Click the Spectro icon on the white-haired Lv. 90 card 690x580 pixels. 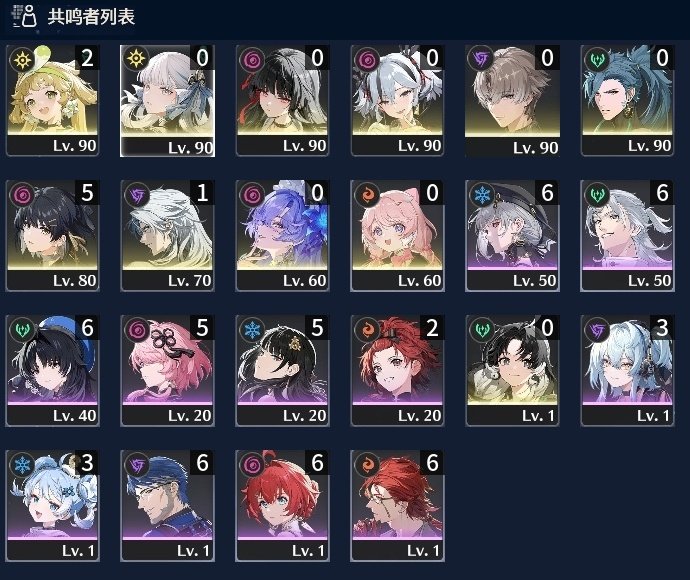point(136,59)
